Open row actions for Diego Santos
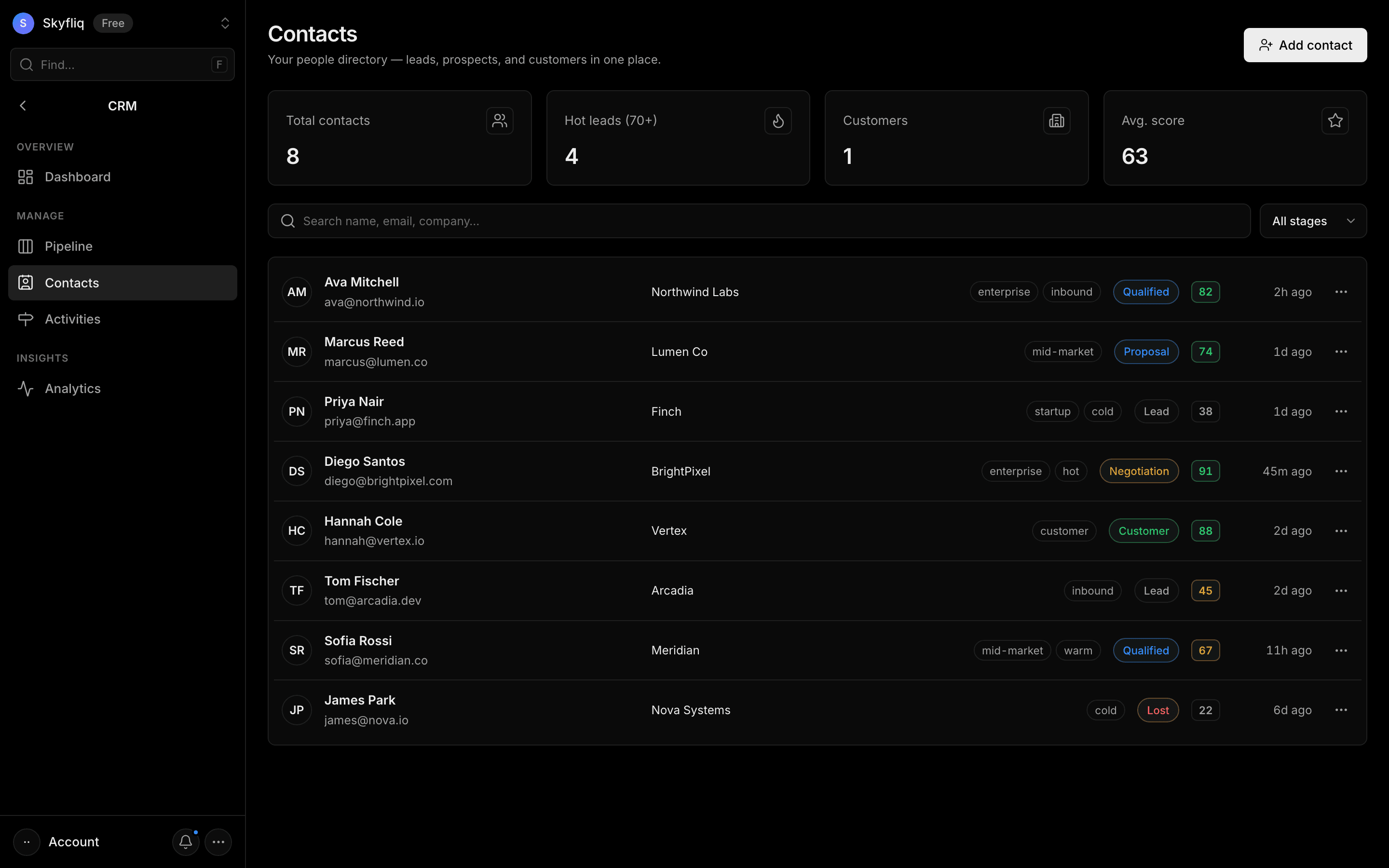 point(1341,471)
